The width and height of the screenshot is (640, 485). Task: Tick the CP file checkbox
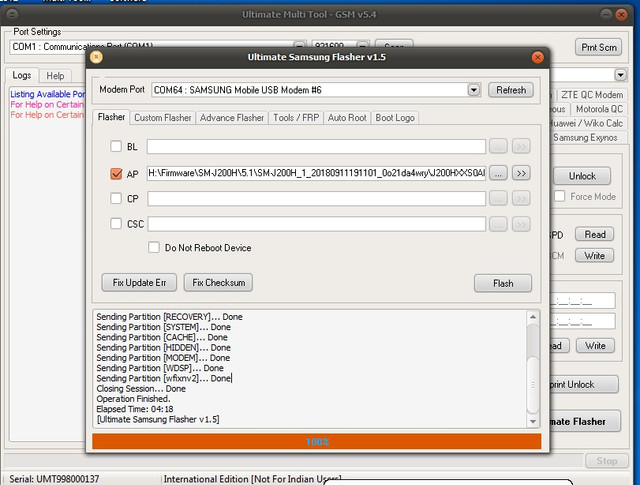point(116,198)
